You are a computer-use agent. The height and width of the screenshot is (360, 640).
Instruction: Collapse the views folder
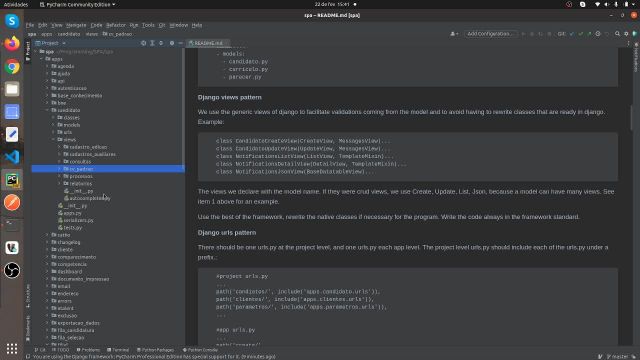coord(53,140)
